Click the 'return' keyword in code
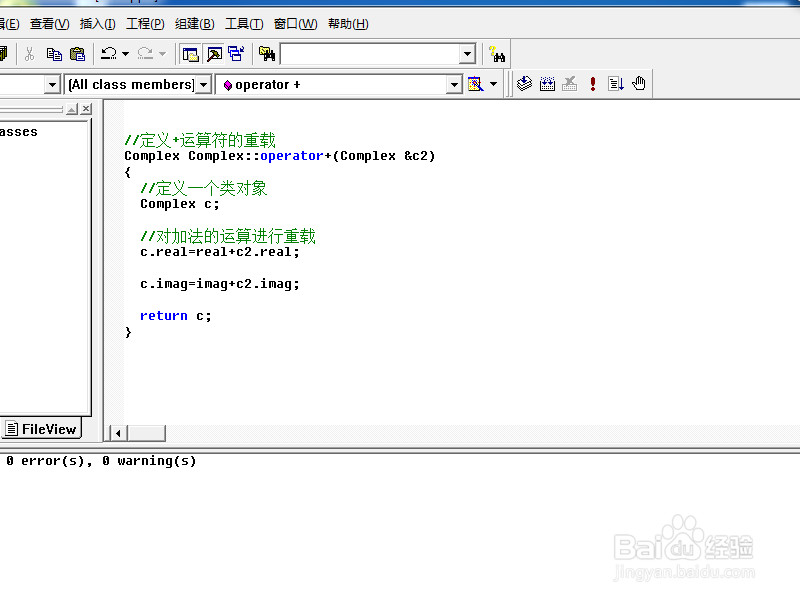Screen dimensions: 800x600 (164, 316)
